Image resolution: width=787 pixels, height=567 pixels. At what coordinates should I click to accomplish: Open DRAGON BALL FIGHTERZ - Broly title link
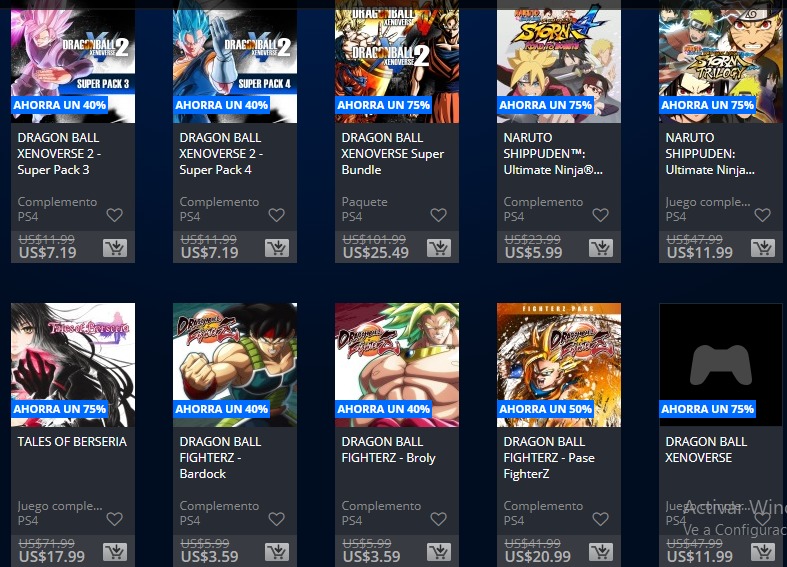(x=388, y=450)
